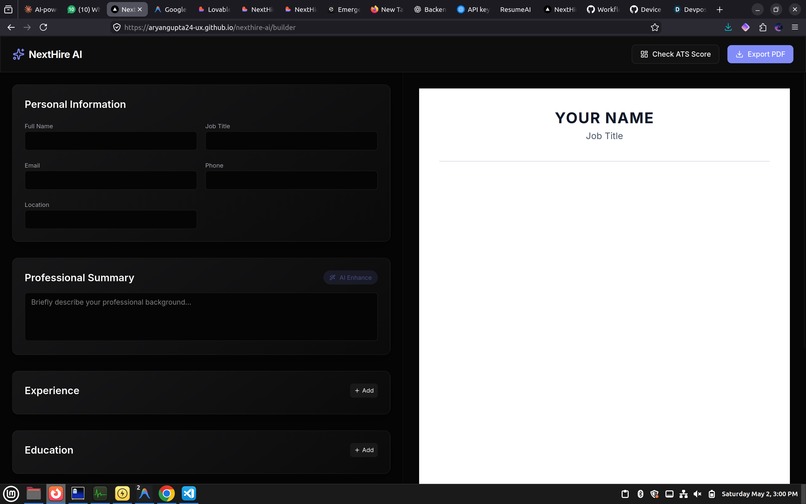Viewport: 806px width, 504px height.
Task: Click the battery tray icon
Action: tap(711, 494)
